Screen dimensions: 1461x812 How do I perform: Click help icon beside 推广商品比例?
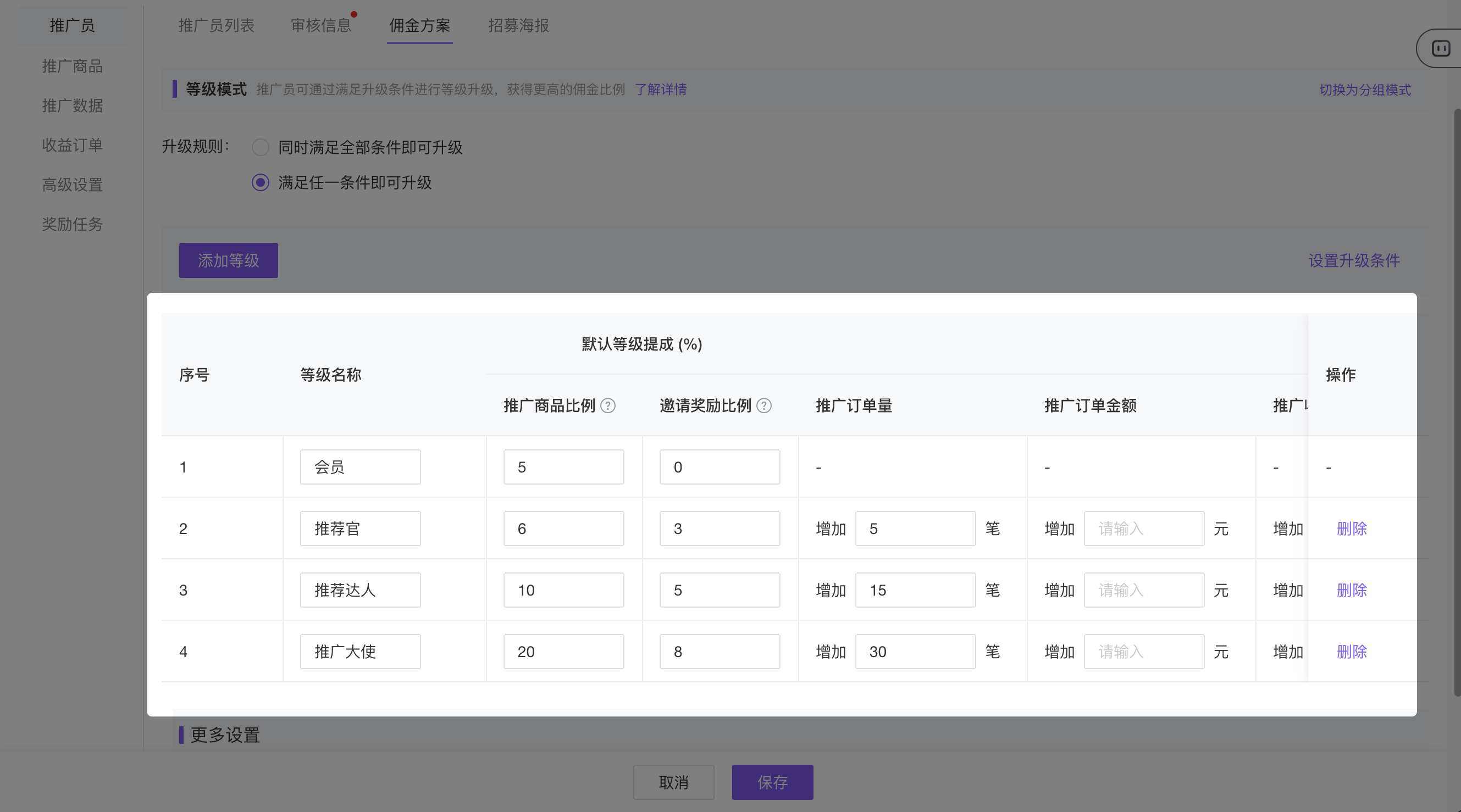(x=607, y=406)
